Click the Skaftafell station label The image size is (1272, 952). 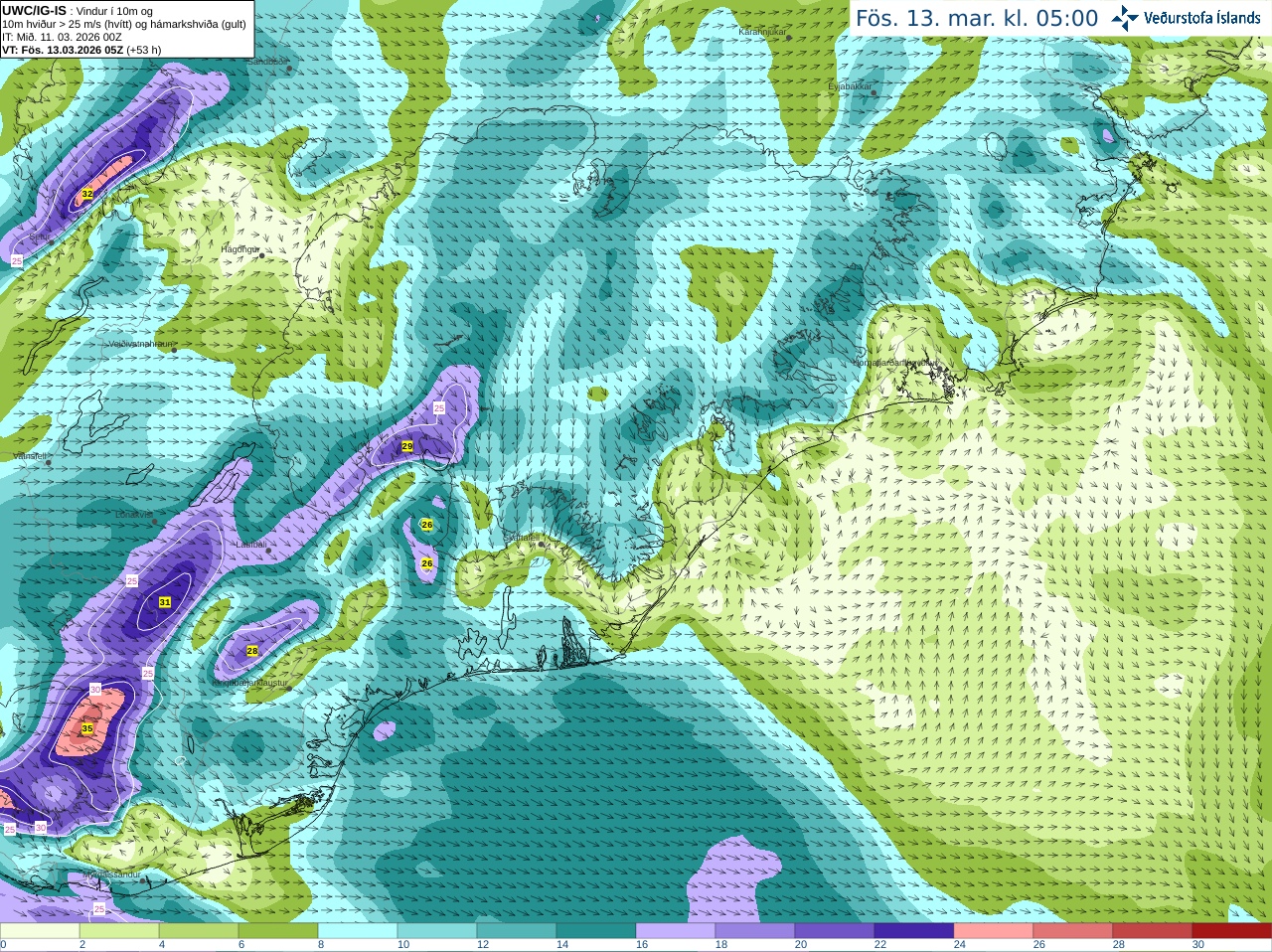520,538
